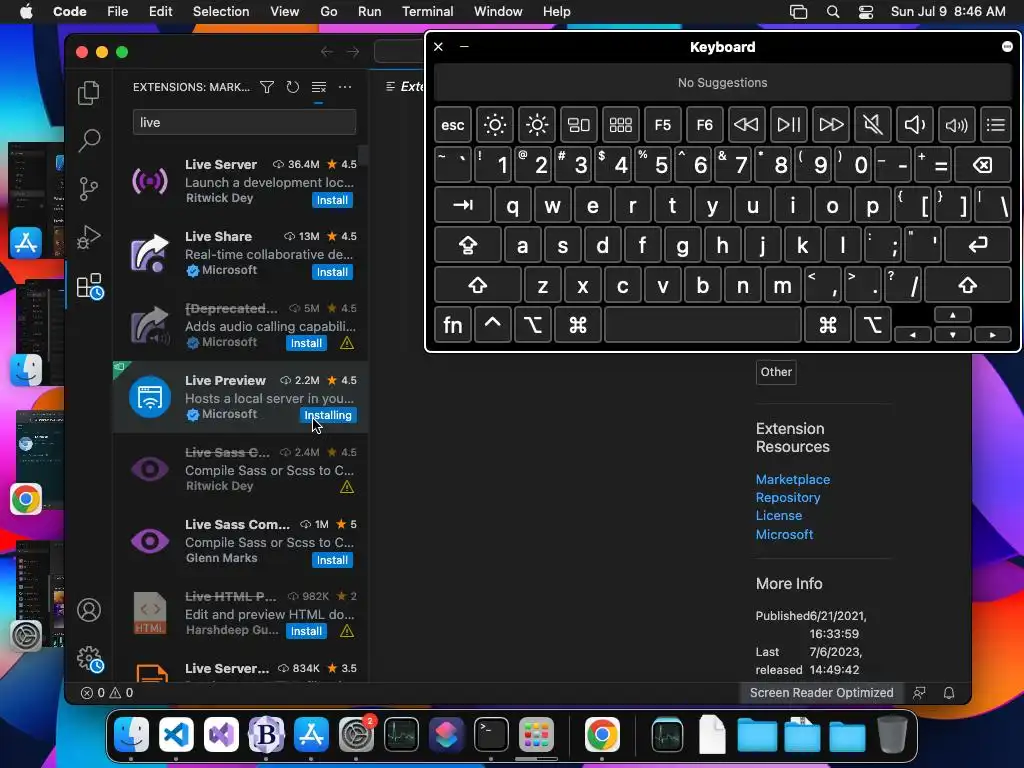This screenshot has height=768, width=1024.
Task: Select the Extensions view icon
Action: click(89, 286)
